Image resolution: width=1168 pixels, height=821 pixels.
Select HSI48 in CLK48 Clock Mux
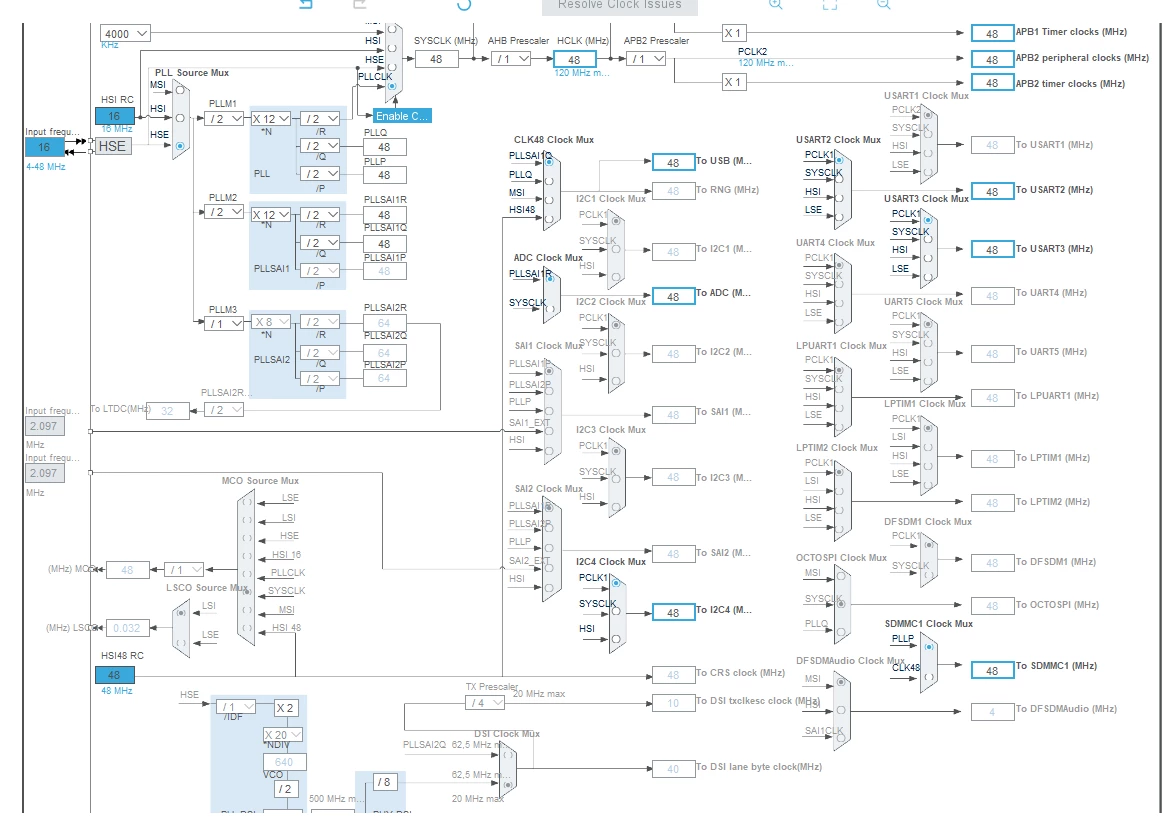click(549, 219)
